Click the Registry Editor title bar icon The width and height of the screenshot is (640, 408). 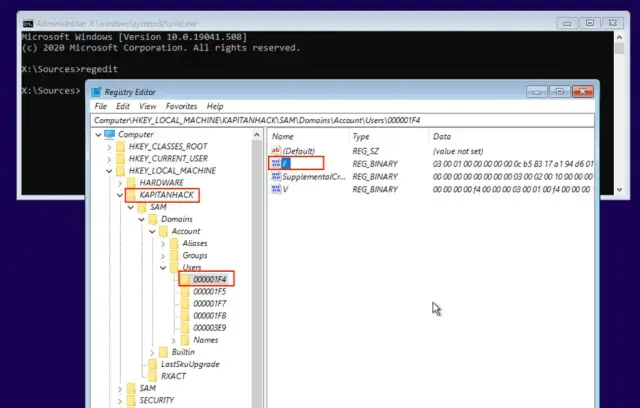[x=98, y=91]
